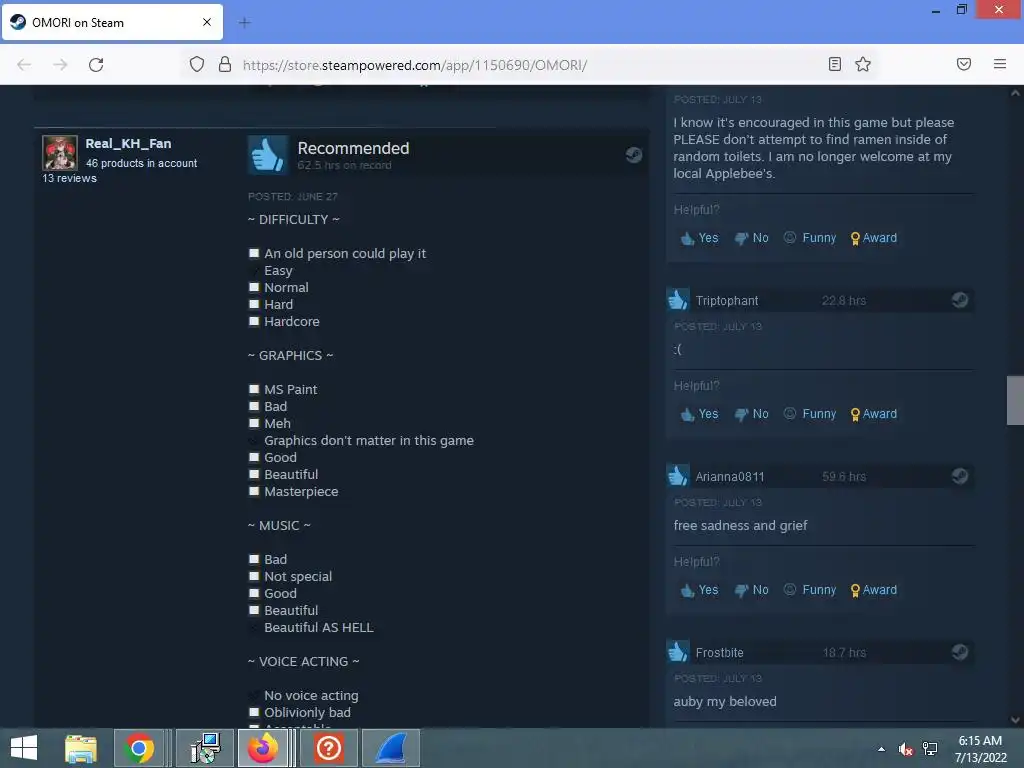The image size is (1024, 768).
Task: Click Arianna0811's thumbs-up icon
Action: (678, 475)
